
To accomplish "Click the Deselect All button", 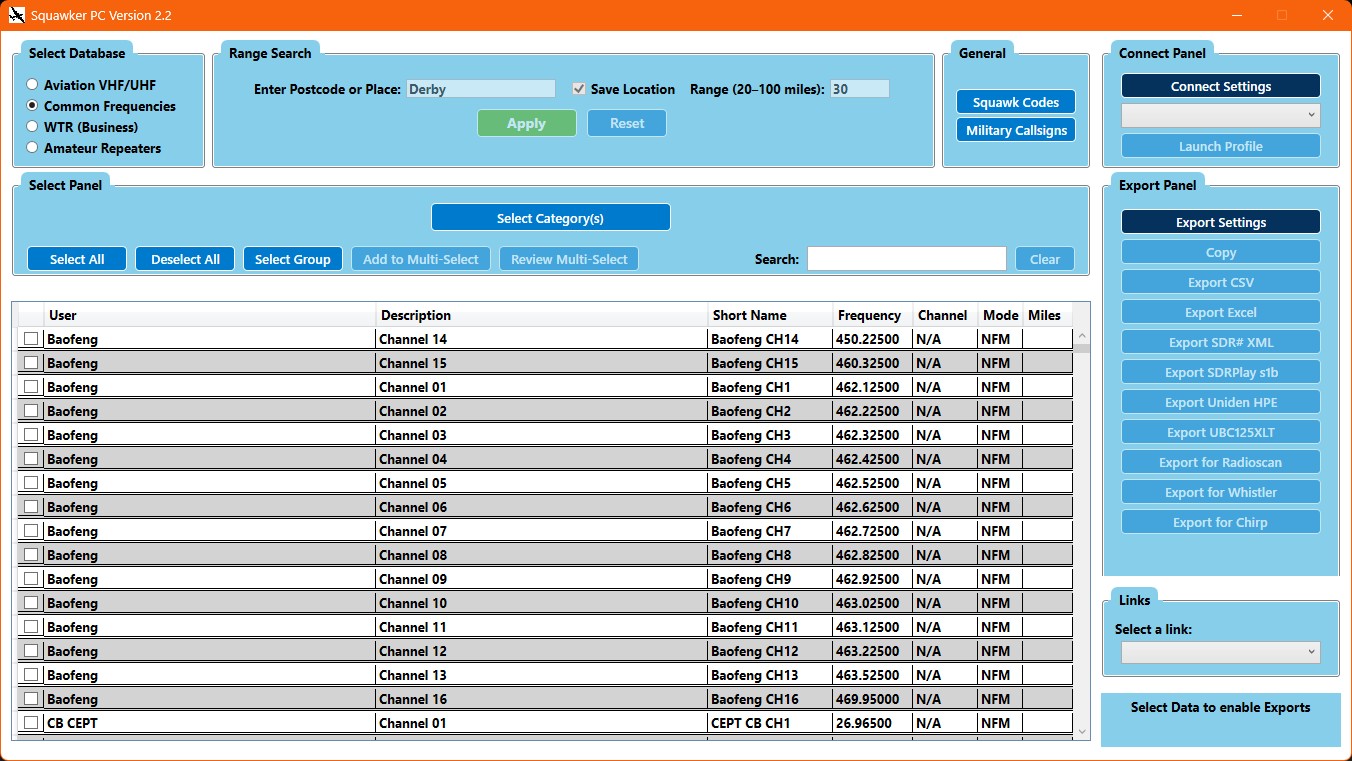I will point(185,259).
